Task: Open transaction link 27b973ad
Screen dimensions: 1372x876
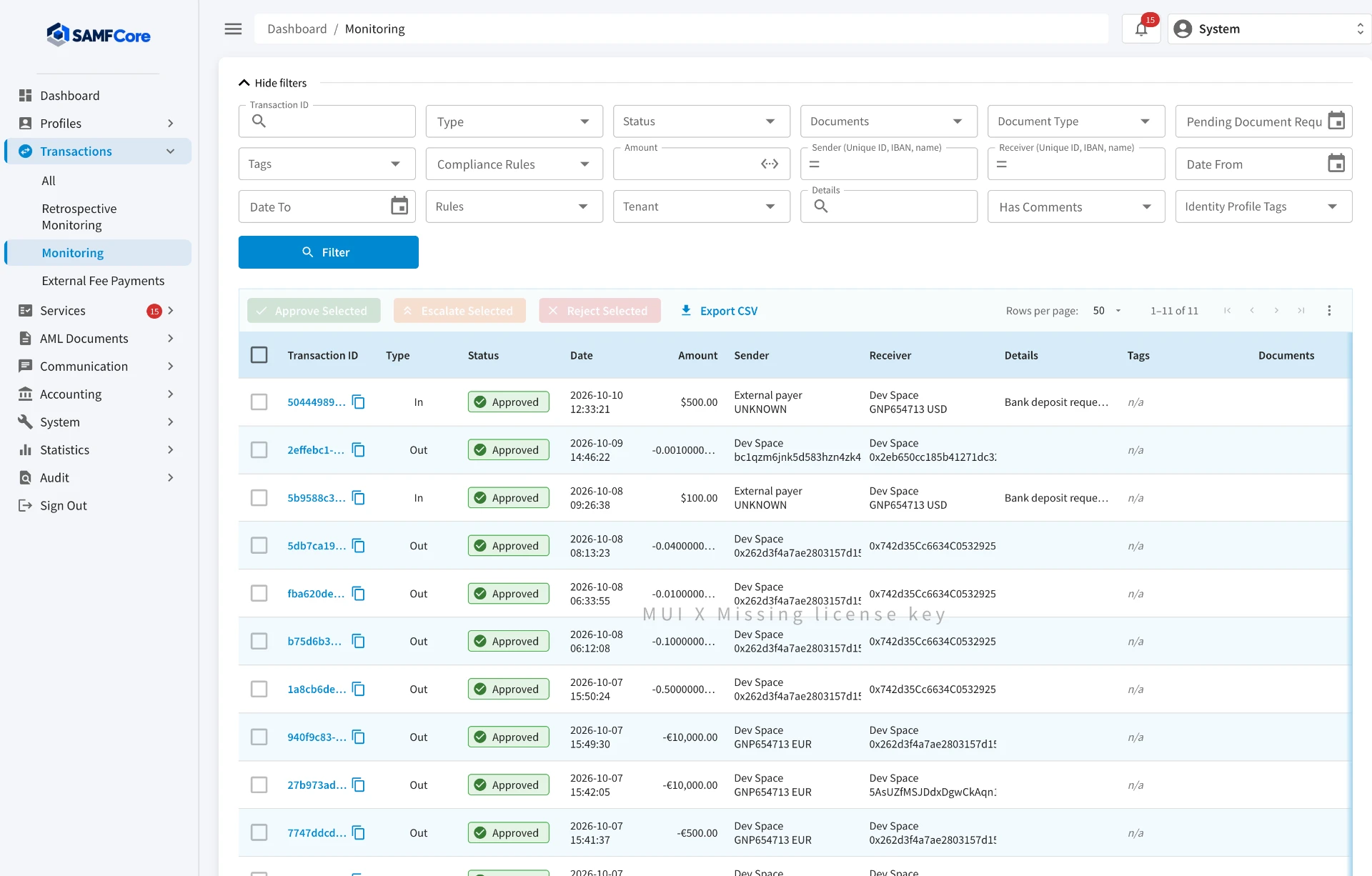Action: (x=317, y=785)
